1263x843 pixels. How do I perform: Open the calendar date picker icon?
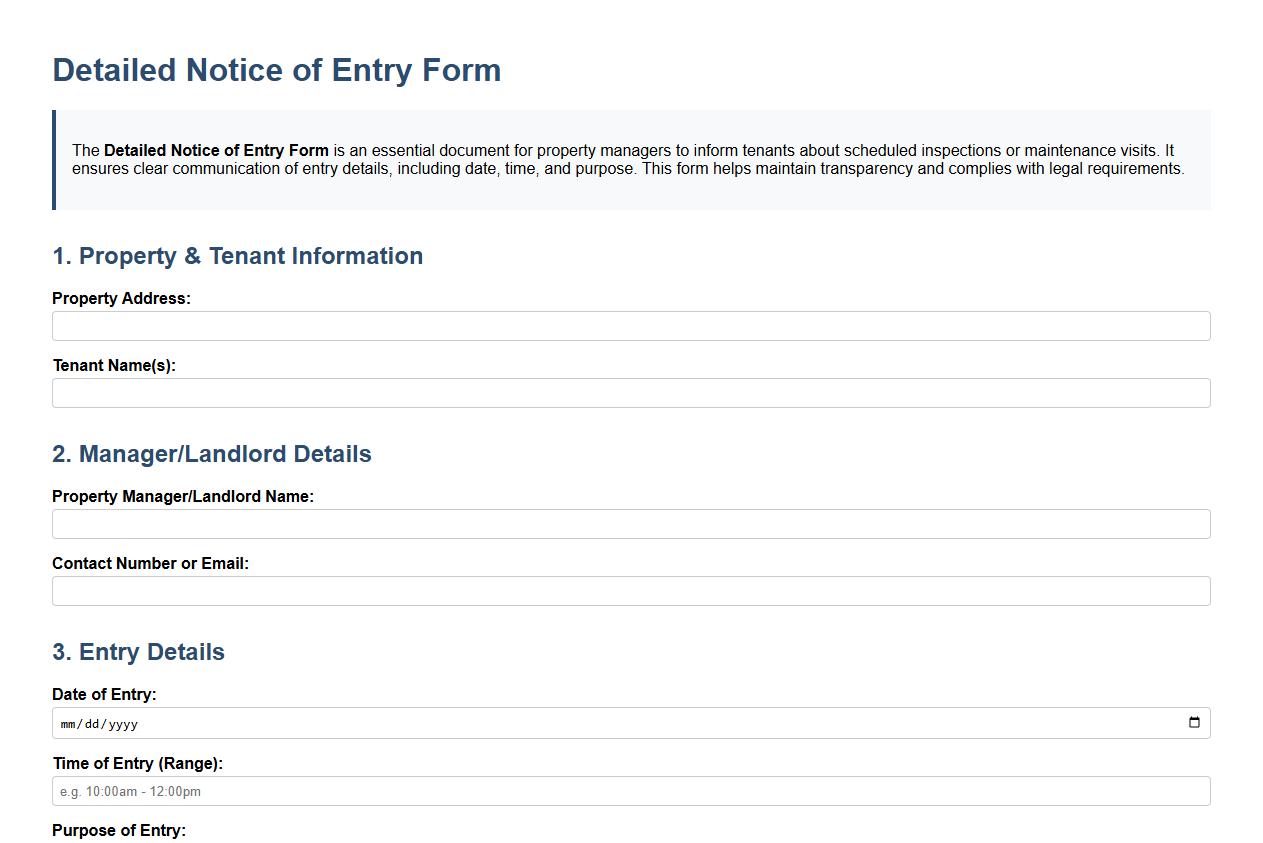click(x=1194, y=722)
